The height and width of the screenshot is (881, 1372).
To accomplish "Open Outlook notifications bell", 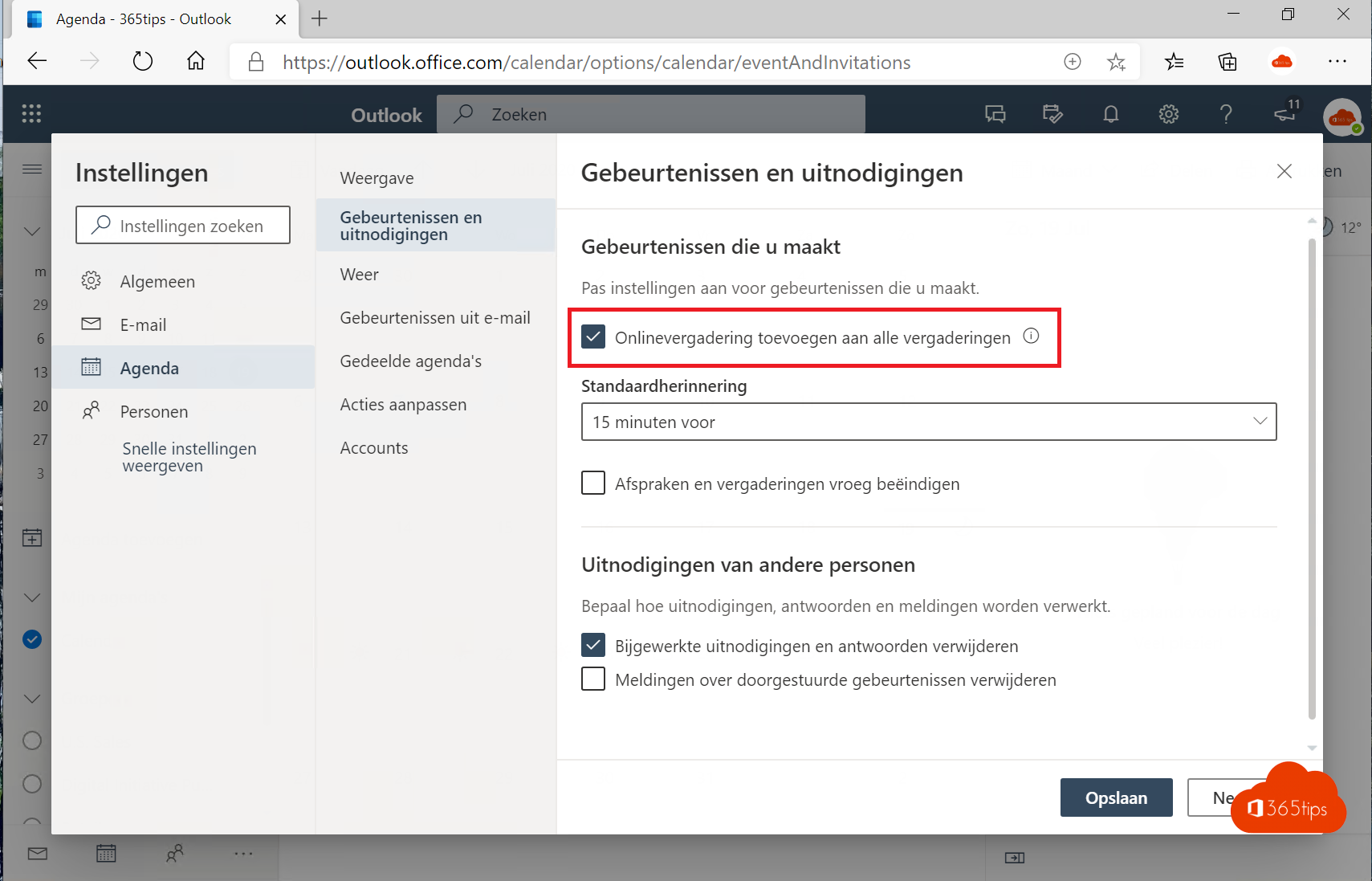I will click(x=1110, y=113).
